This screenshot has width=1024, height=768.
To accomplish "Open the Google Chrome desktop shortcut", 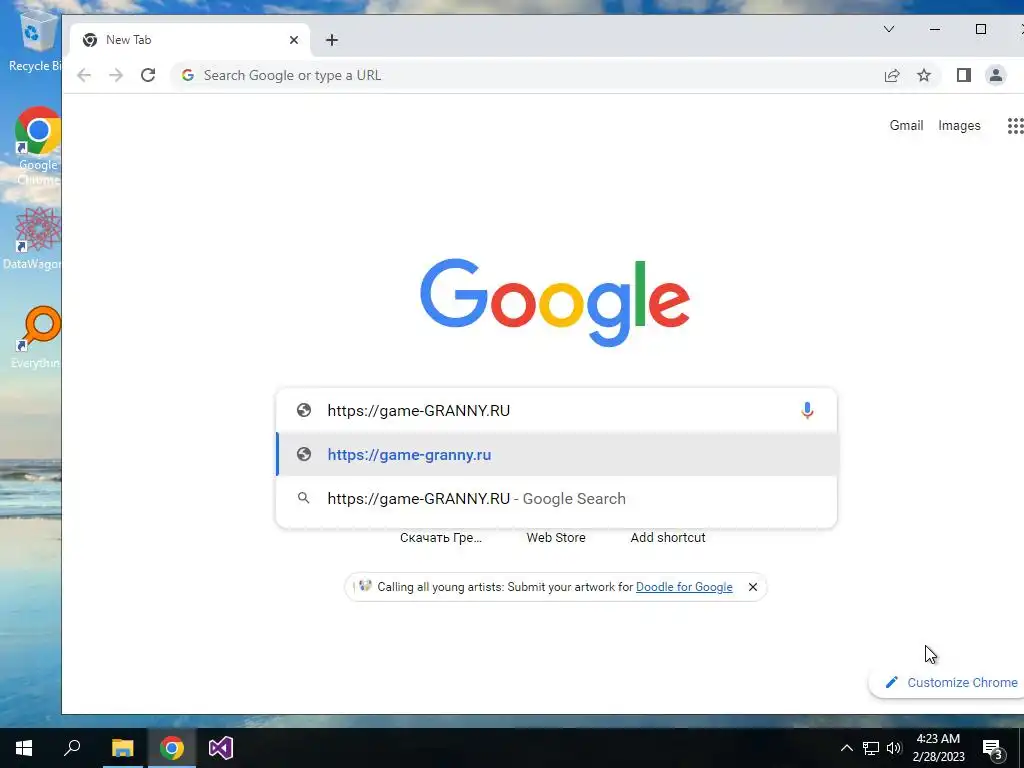I will [x=37, y=146].
